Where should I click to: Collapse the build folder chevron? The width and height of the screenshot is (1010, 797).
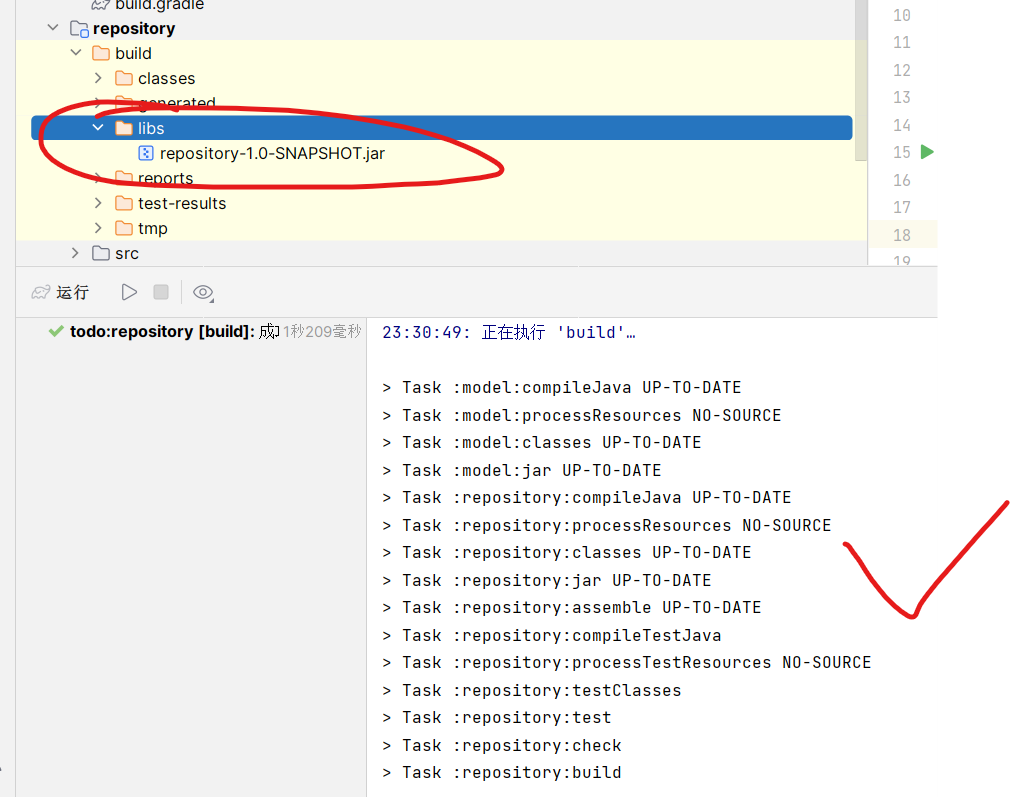pos(76,53)
